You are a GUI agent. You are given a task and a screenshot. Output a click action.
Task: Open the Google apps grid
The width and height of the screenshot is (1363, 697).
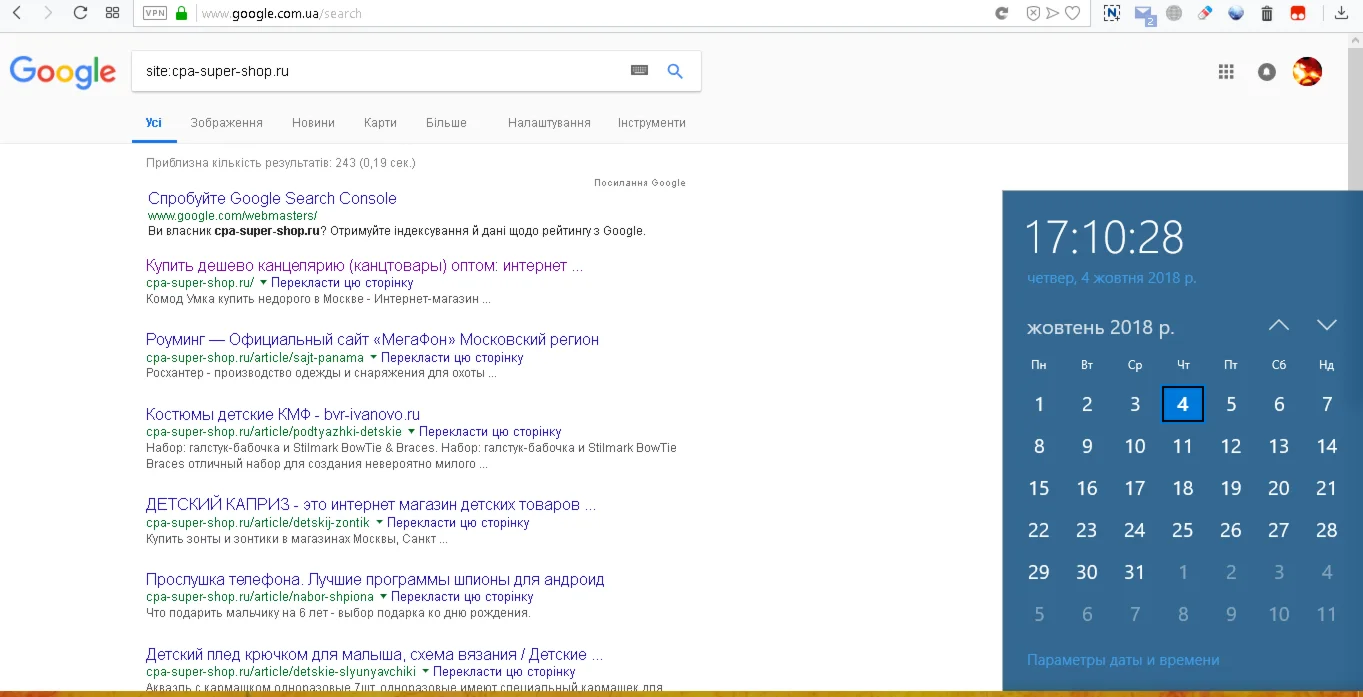tap(1226, 71)
